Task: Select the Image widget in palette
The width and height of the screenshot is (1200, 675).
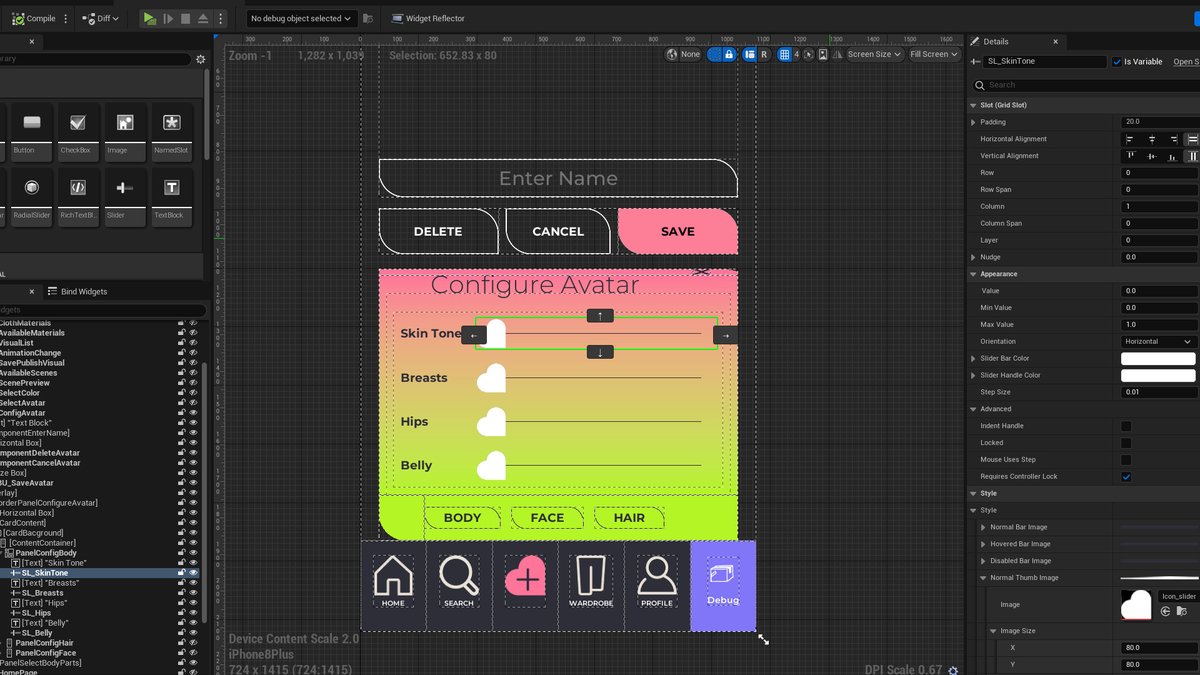Action: [x=124, y=132]
